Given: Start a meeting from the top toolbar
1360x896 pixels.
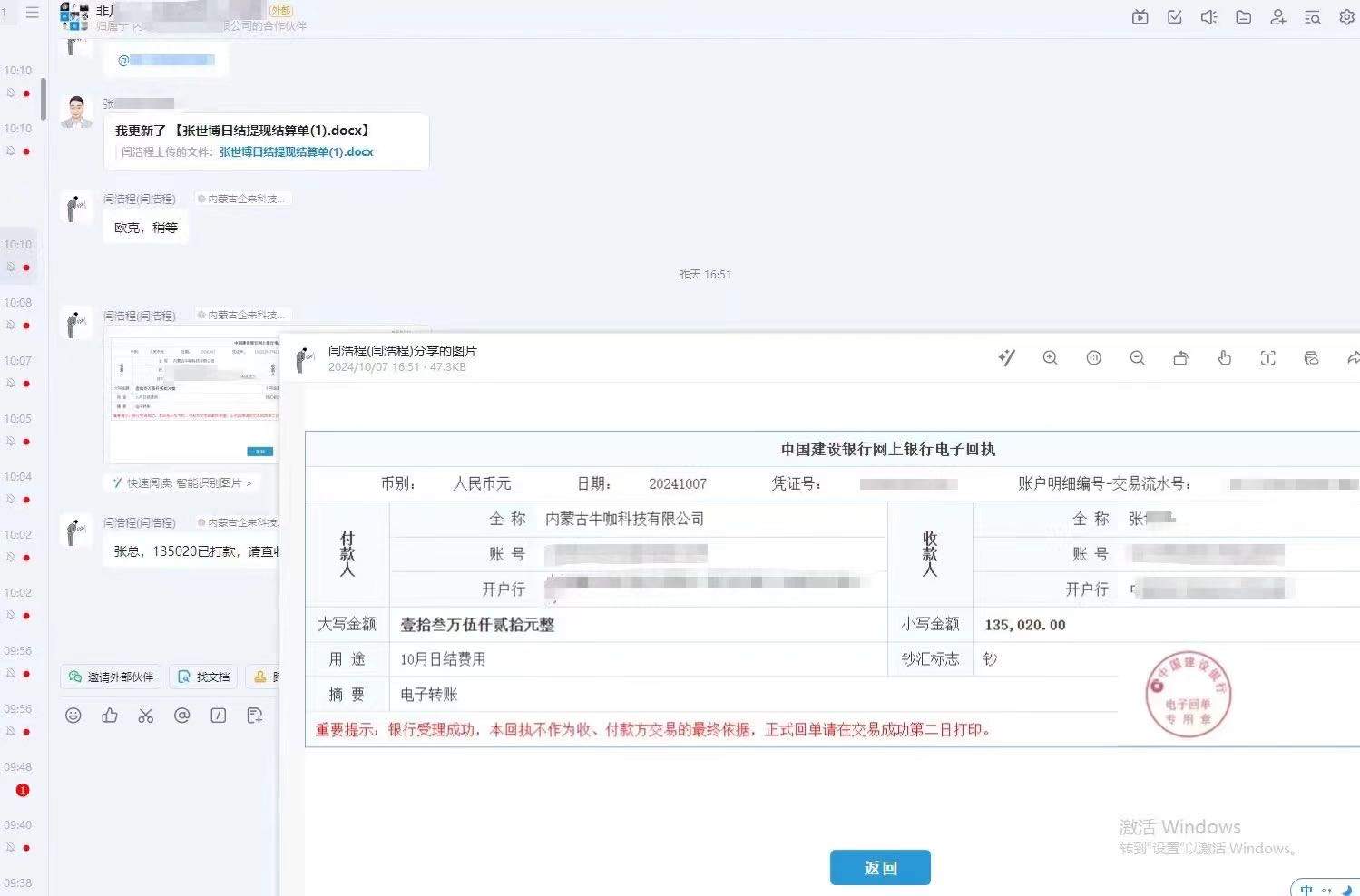Looking at the screenshot, I should click(1140, 16).
